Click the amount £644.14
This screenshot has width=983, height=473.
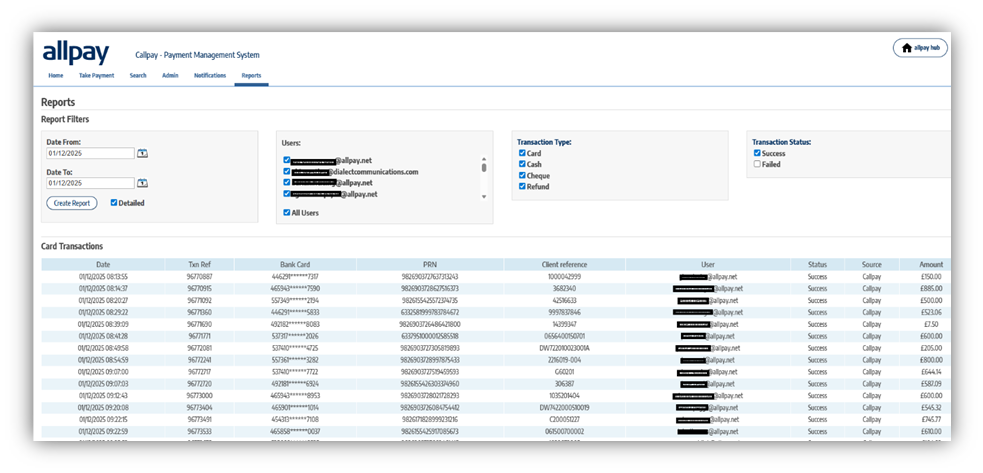(932, 372)
